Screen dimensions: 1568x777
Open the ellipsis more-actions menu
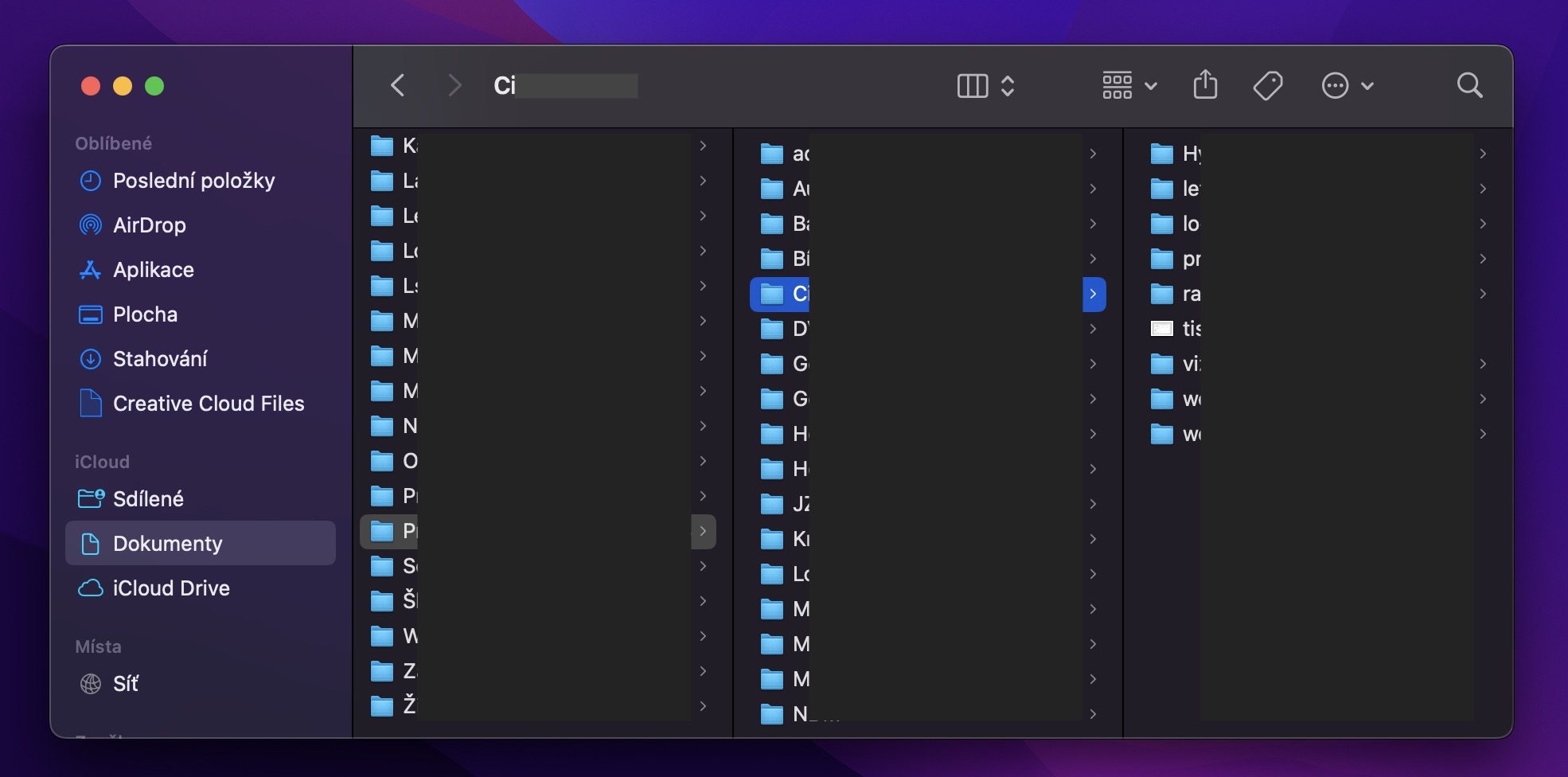pos(1347,85)
